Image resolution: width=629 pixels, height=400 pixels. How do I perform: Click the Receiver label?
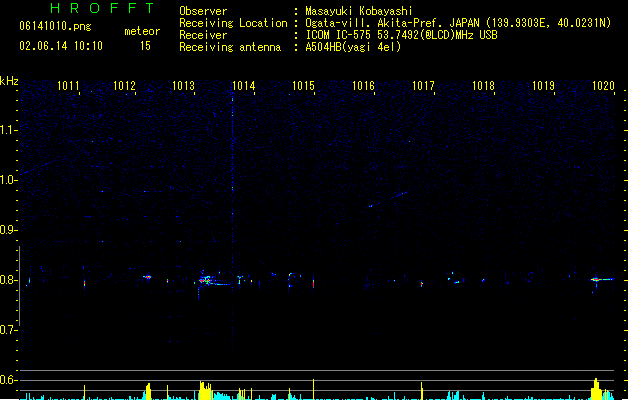click(x=203, y=35)
